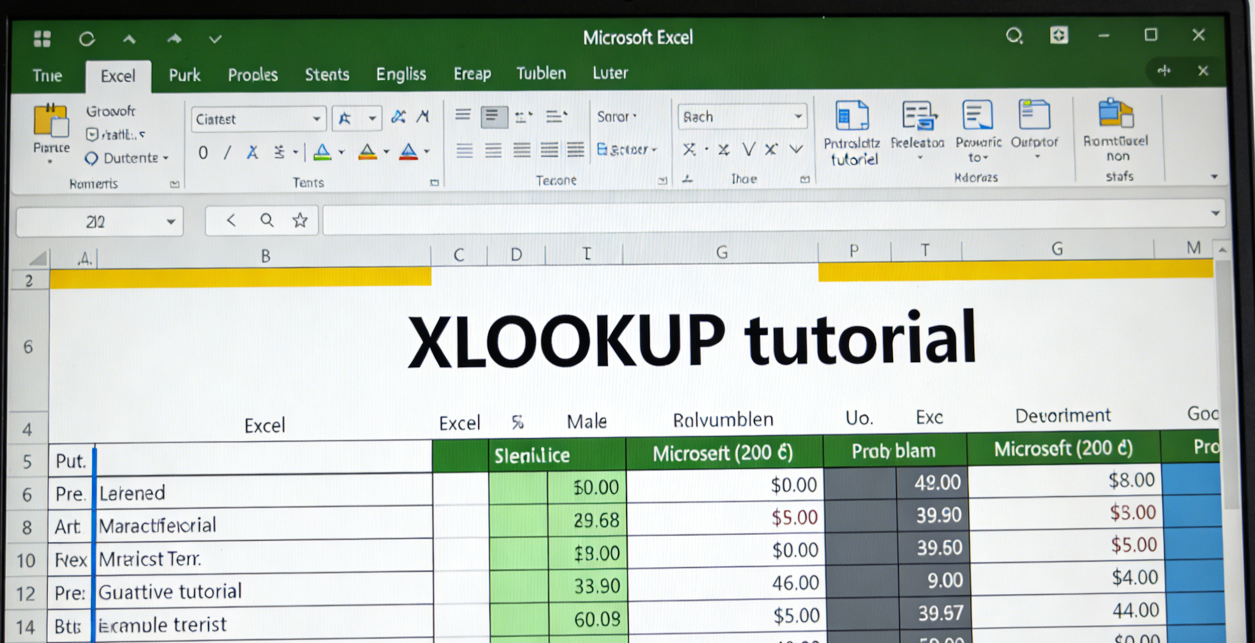Click the back arrow beside formula bar
This screenshot has width=1255, height=643.
231,221
